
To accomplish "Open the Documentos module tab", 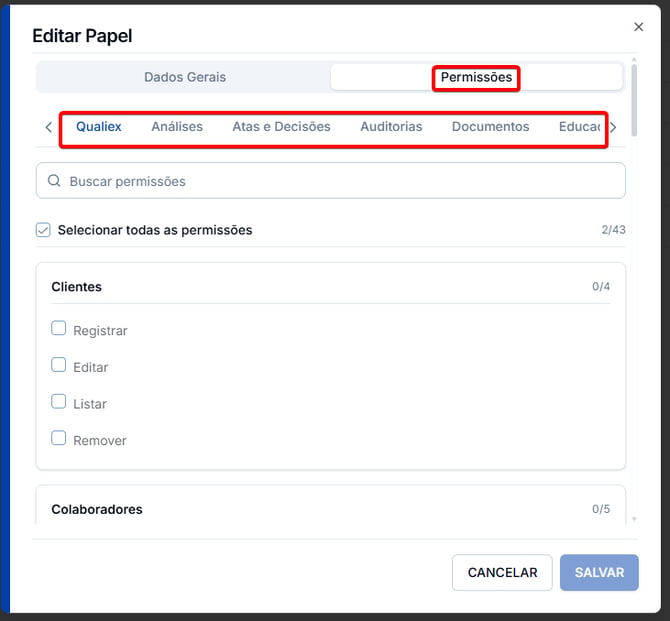I will tap(491, 127).
